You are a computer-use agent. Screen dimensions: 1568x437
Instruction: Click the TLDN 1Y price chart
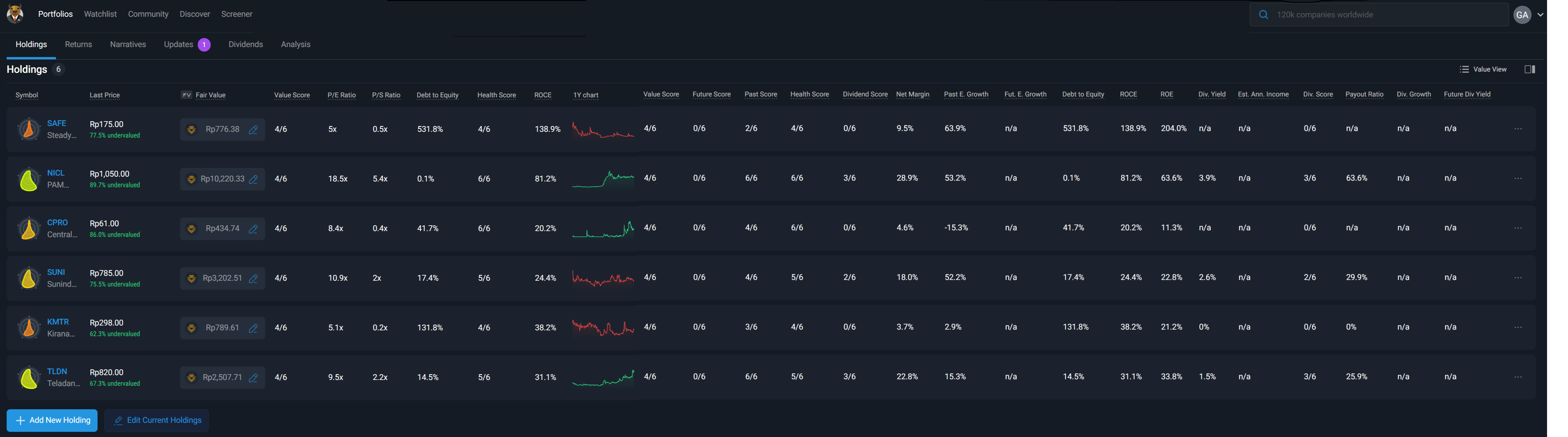tap(603, 378)
